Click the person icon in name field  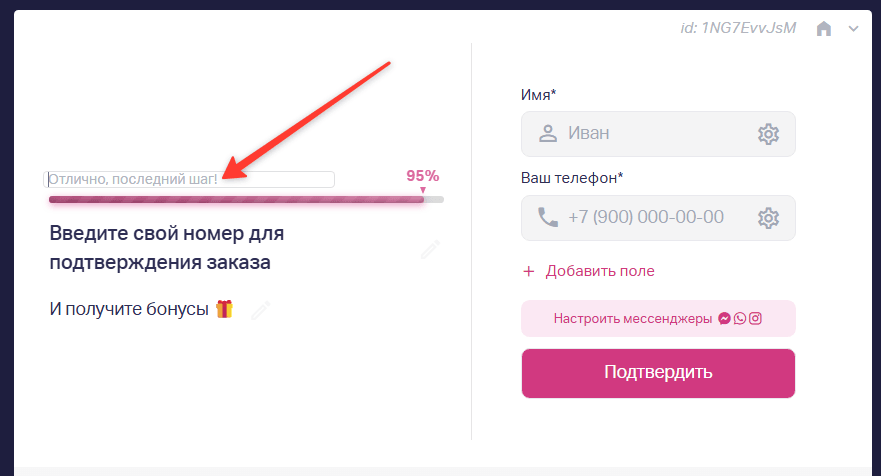coord(548,133)
